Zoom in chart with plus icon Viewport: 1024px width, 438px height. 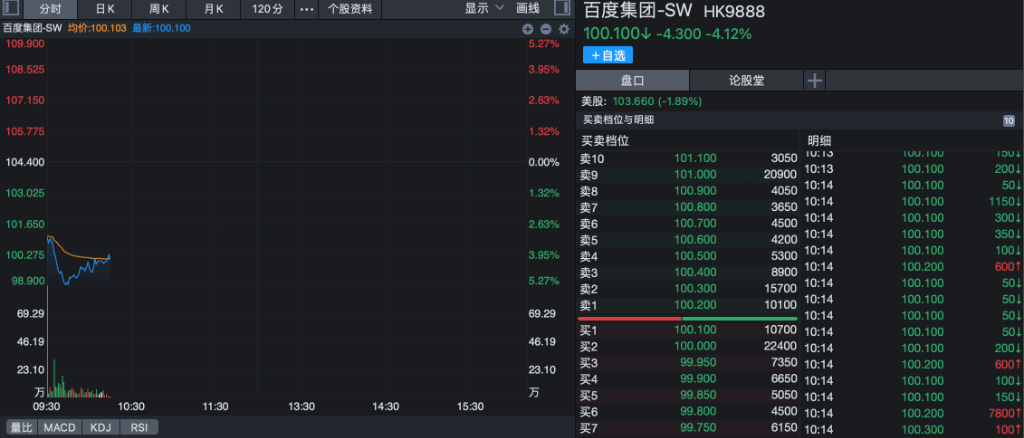pyautogui.click(x=527, y=29)
